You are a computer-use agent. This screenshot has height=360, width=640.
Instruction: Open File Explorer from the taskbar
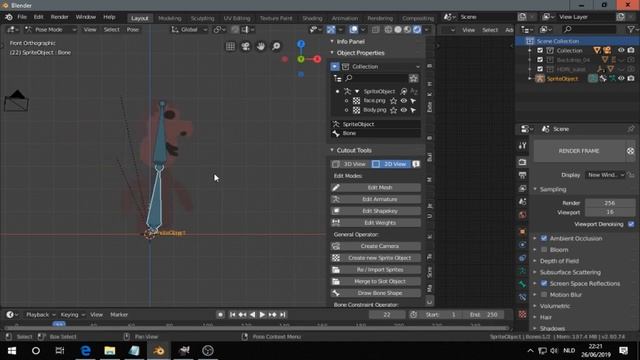click(109, 351)
